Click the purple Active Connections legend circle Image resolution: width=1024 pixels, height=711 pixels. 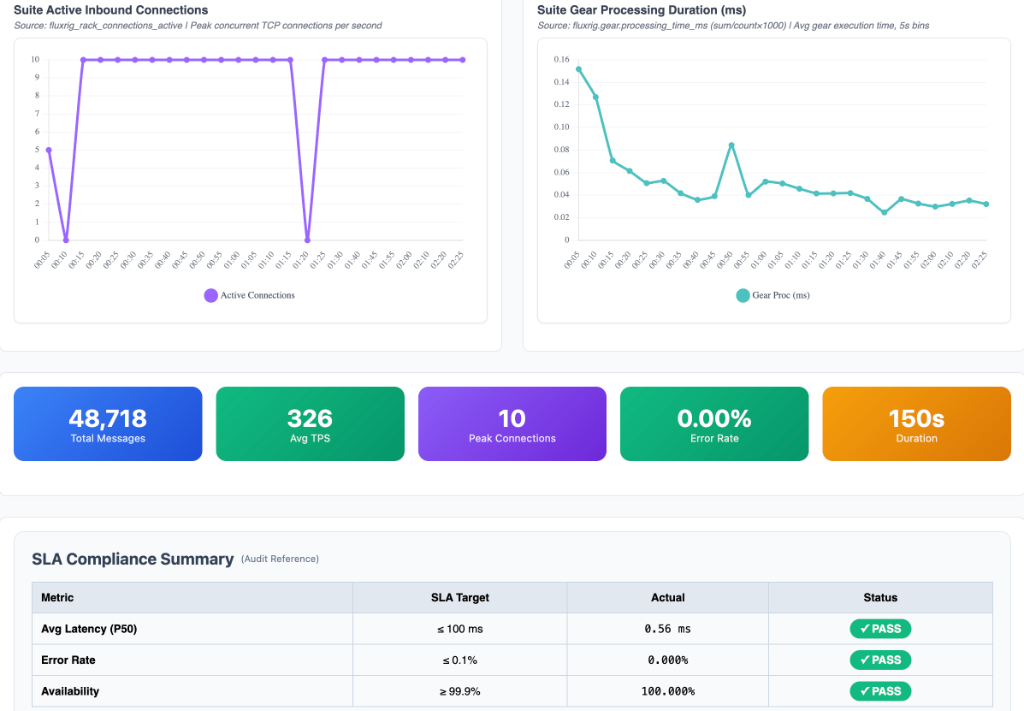pyautogui.click(x=211, y=295)
